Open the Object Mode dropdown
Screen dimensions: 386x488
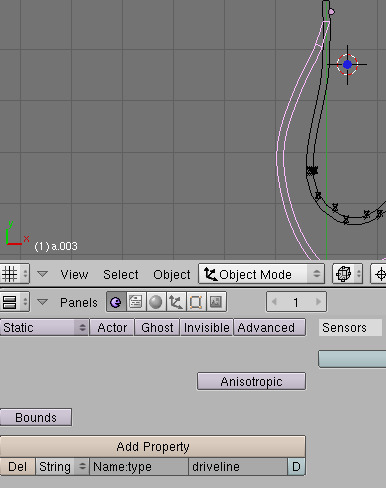[261, 274]
